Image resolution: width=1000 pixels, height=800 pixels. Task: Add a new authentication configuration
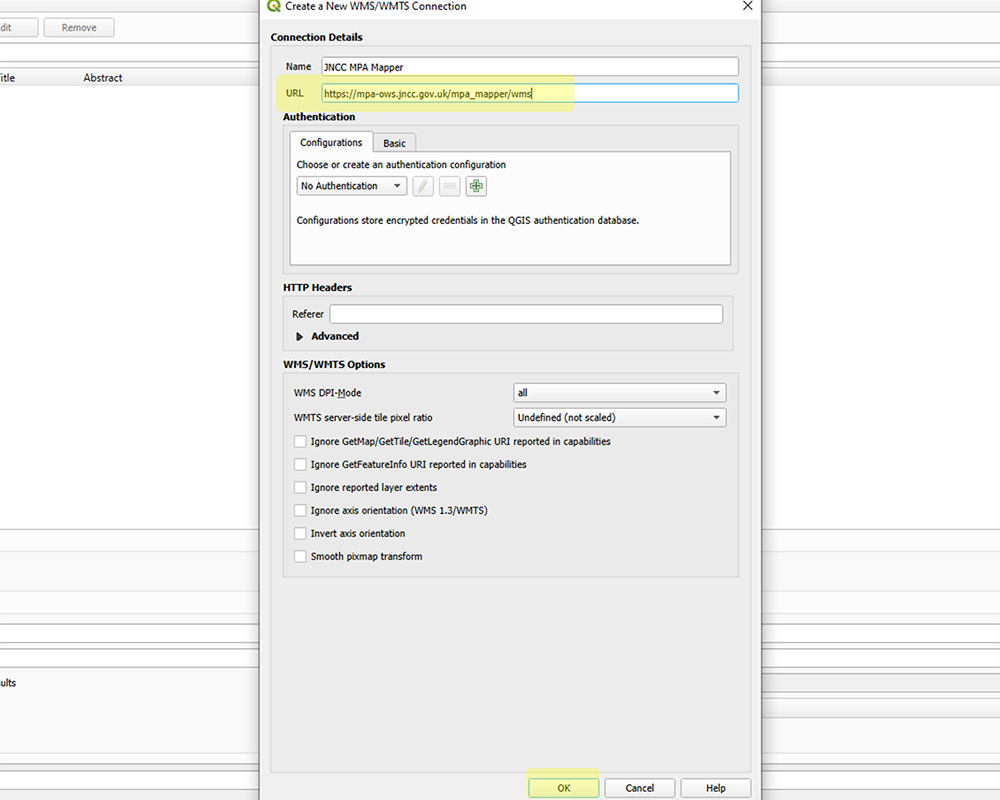[x=476, y=186]
